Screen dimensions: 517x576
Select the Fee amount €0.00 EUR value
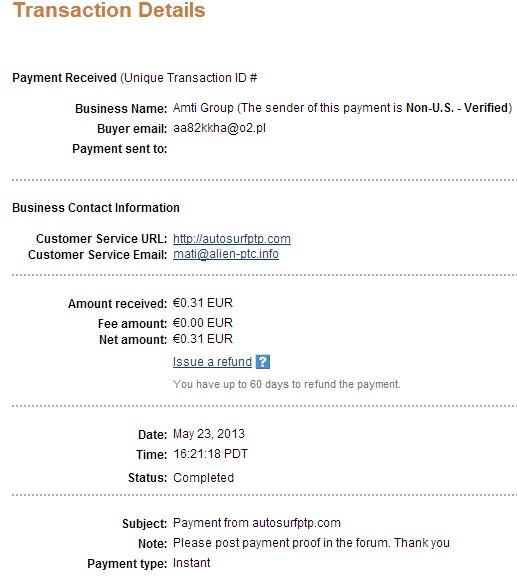203,323
